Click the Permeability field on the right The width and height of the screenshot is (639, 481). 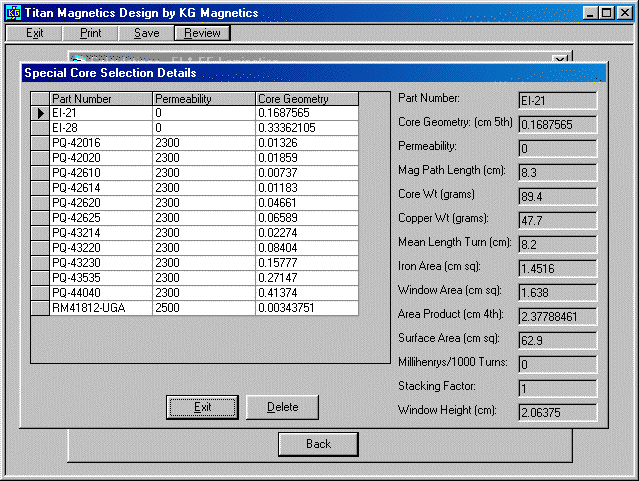pyautogui.click(x=558, y=149)
